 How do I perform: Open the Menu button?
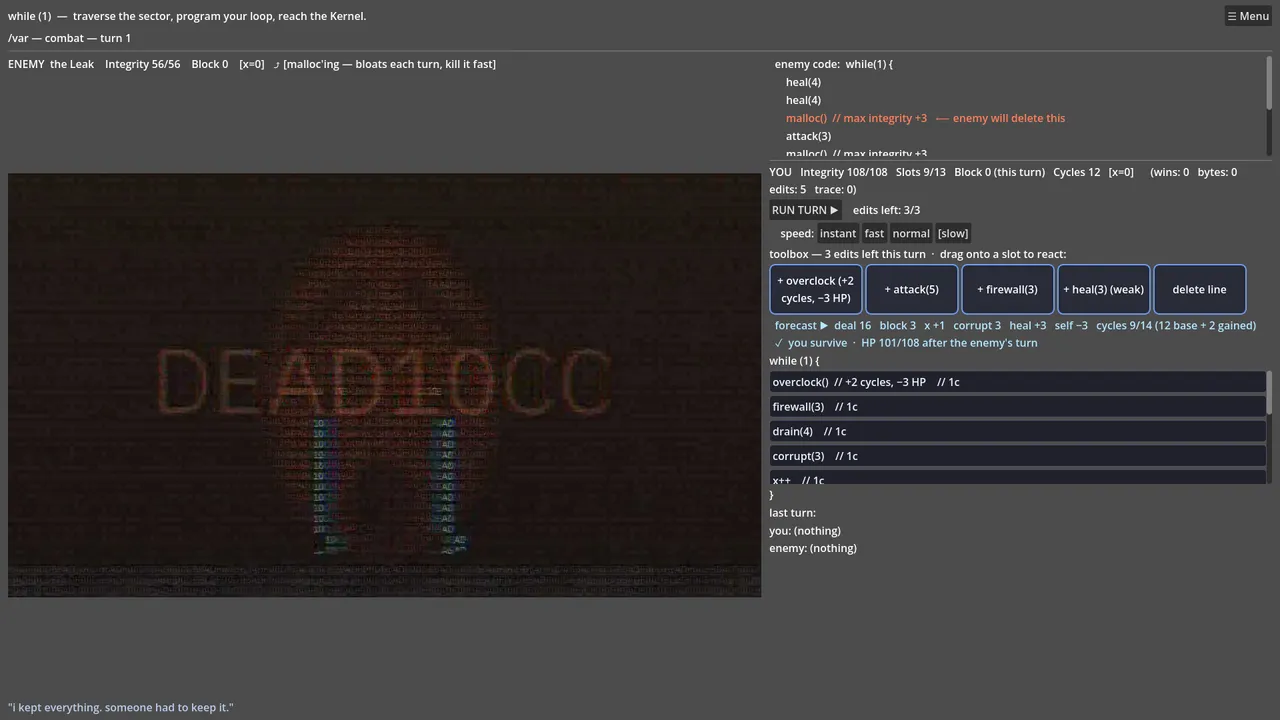click(1248, 16)
